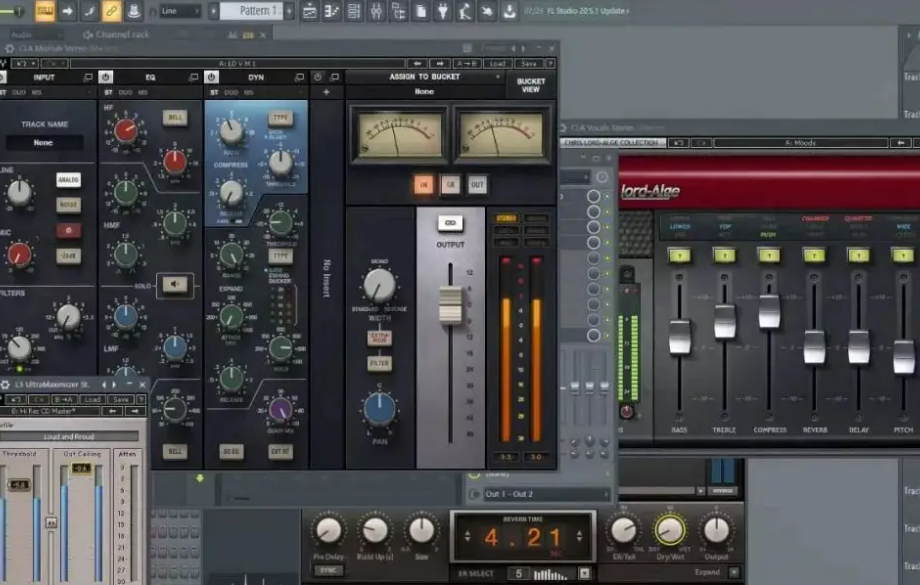Select the OUT meter mode button
920x585 pixels.
point(477,185)
